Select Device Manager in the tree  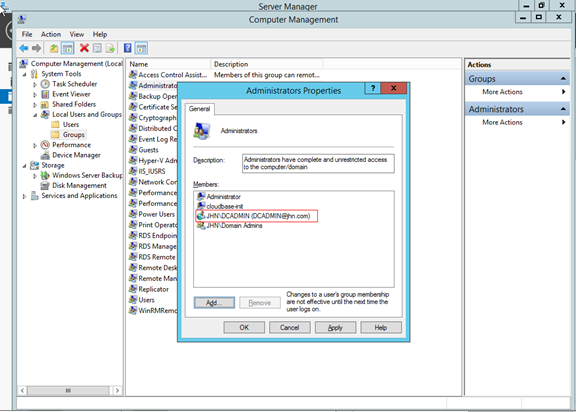tap(76, 155)
